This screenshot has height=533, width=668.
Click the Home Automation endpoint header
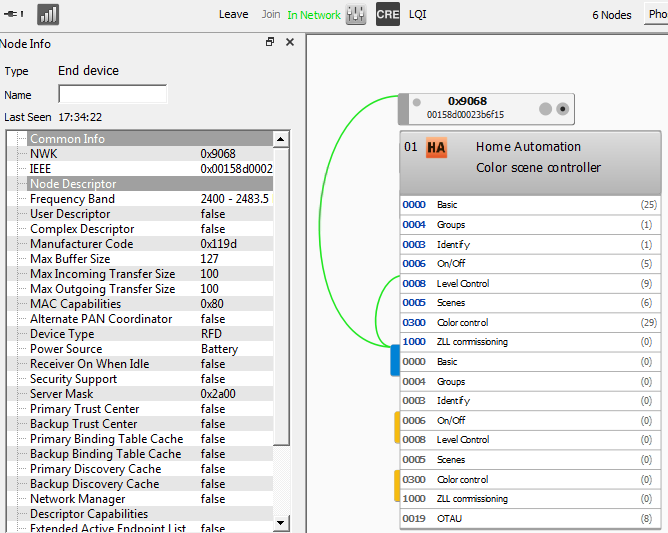(530, 163)
